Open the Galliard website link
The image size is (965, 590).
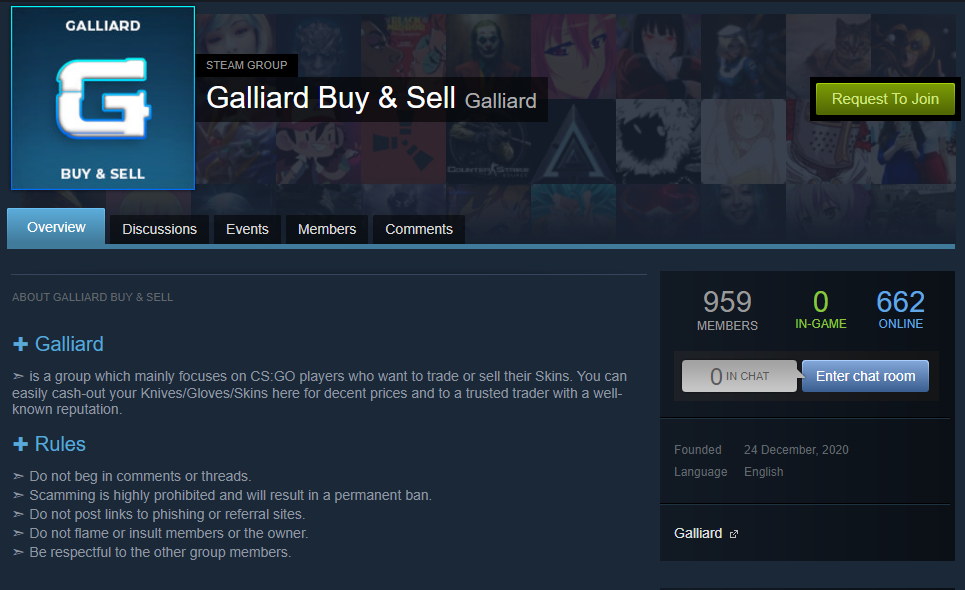698,533
